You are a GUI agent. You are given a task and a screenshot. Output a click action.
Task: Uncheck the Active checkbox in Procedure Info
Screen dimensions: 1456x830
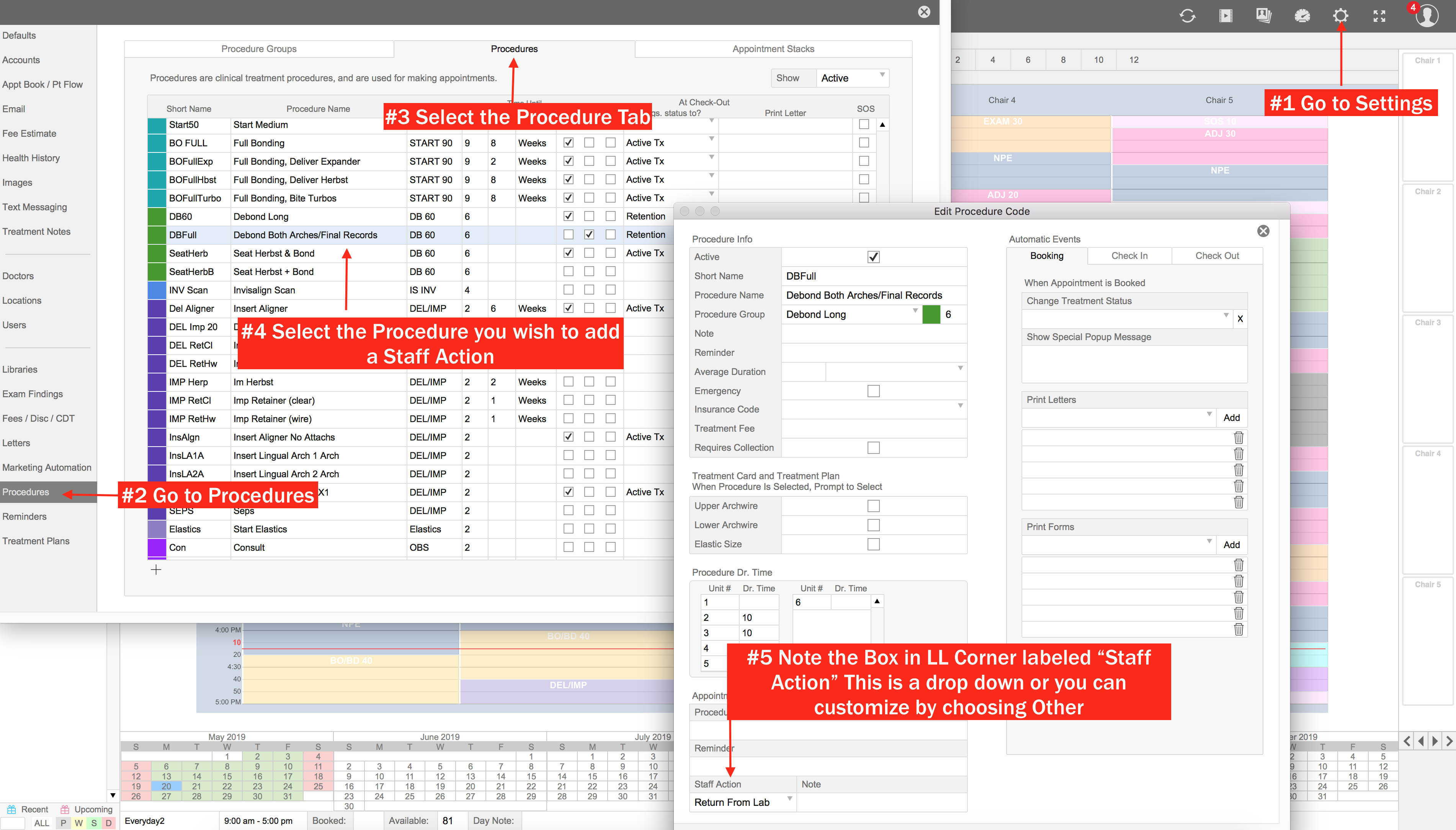(873, 257)
